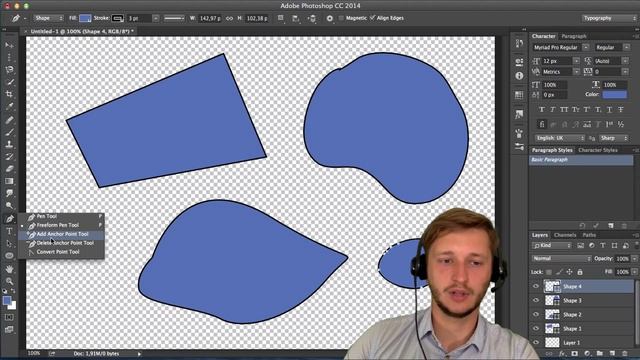
Task: Select the Zoom magnifier tool
Action: pyautogui.click(x=9, y=281)
